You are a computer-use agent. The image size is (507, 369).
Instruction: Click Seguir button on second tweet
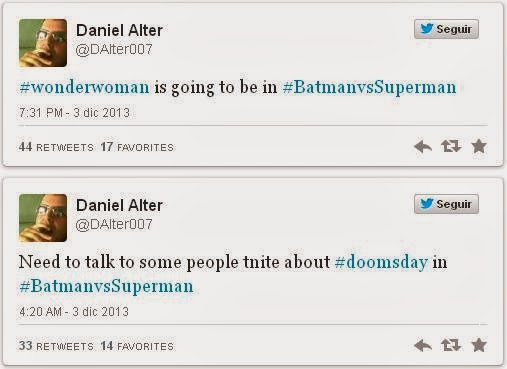pos(446,204)
